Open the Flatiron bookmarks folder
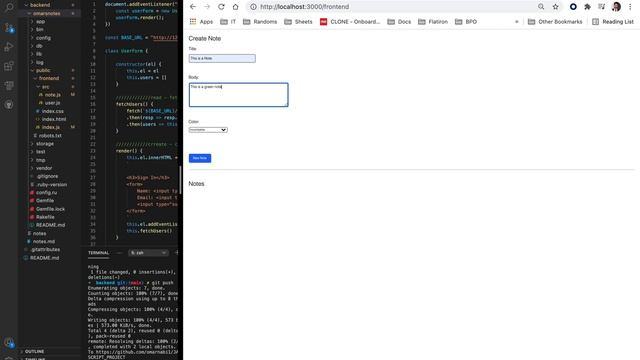Viewport: 640px width, 360px height. 433,22
